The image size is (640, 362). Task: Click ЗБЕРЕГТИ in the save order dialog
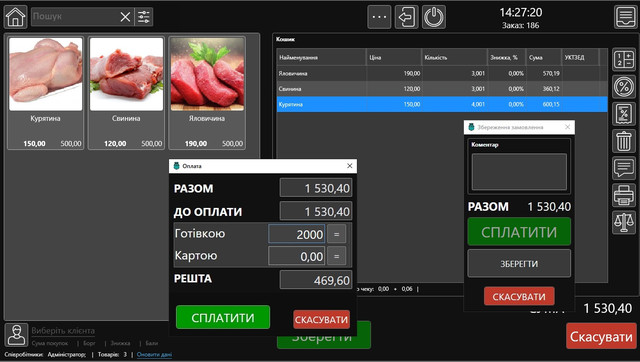point(519,264)
